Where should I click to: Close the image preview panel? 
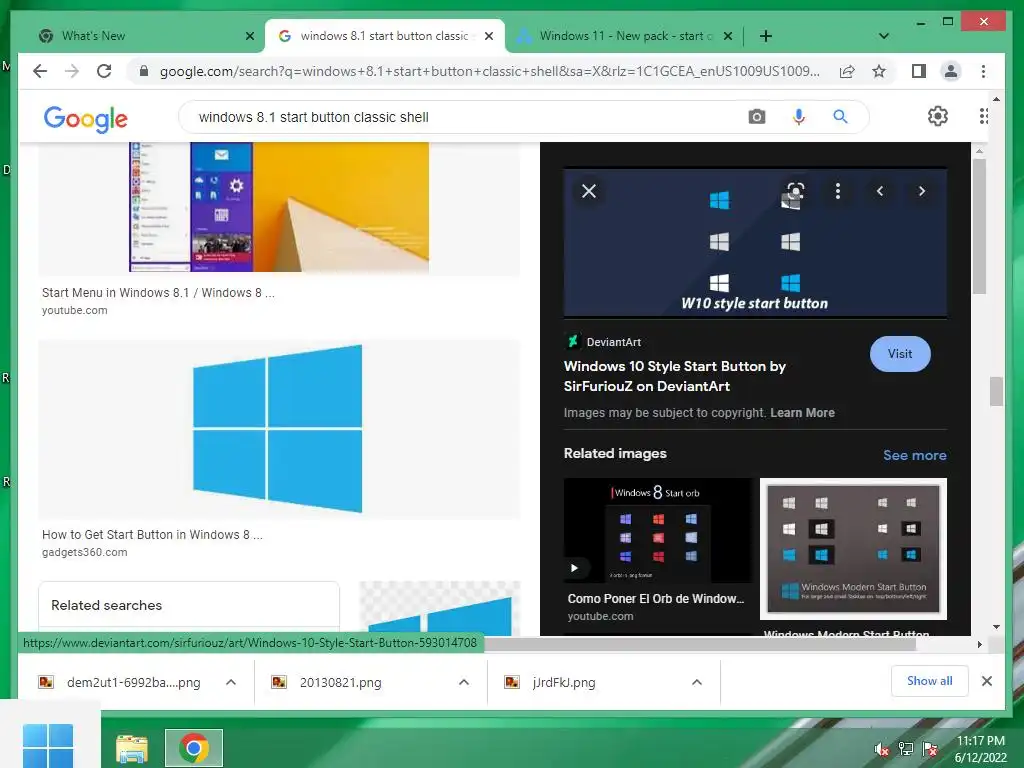click(589, 191)
